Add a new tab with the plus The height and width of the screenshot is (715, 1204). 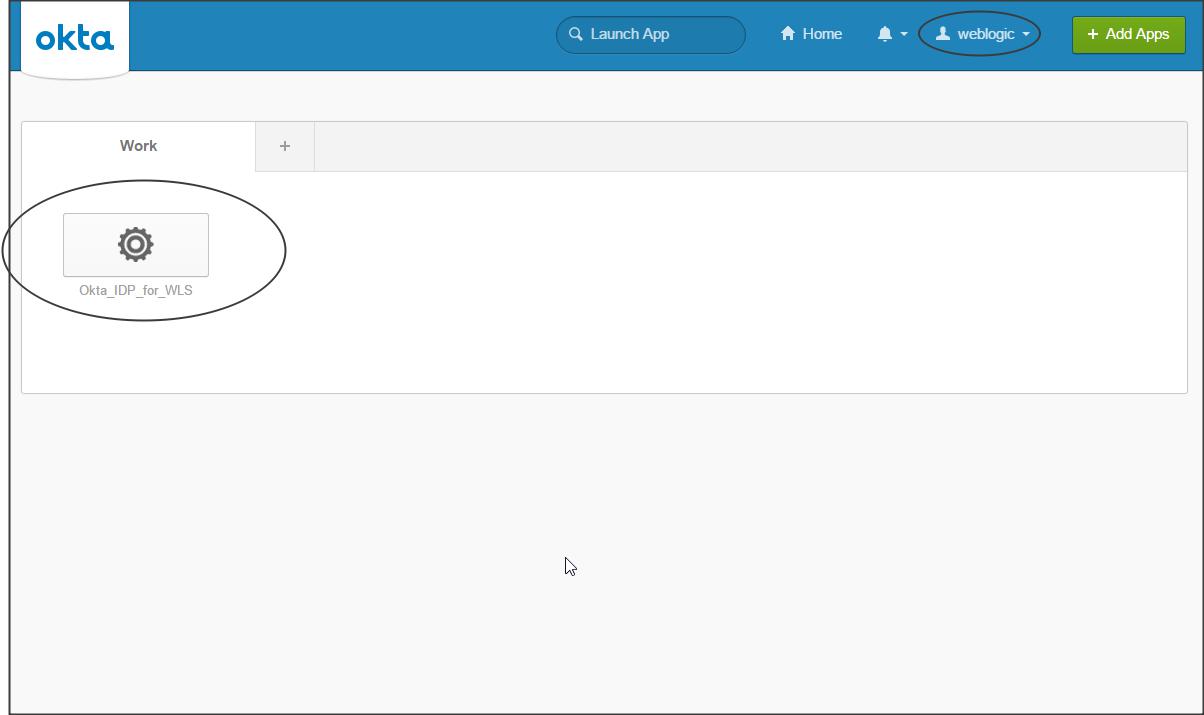(x=285, y=146)
